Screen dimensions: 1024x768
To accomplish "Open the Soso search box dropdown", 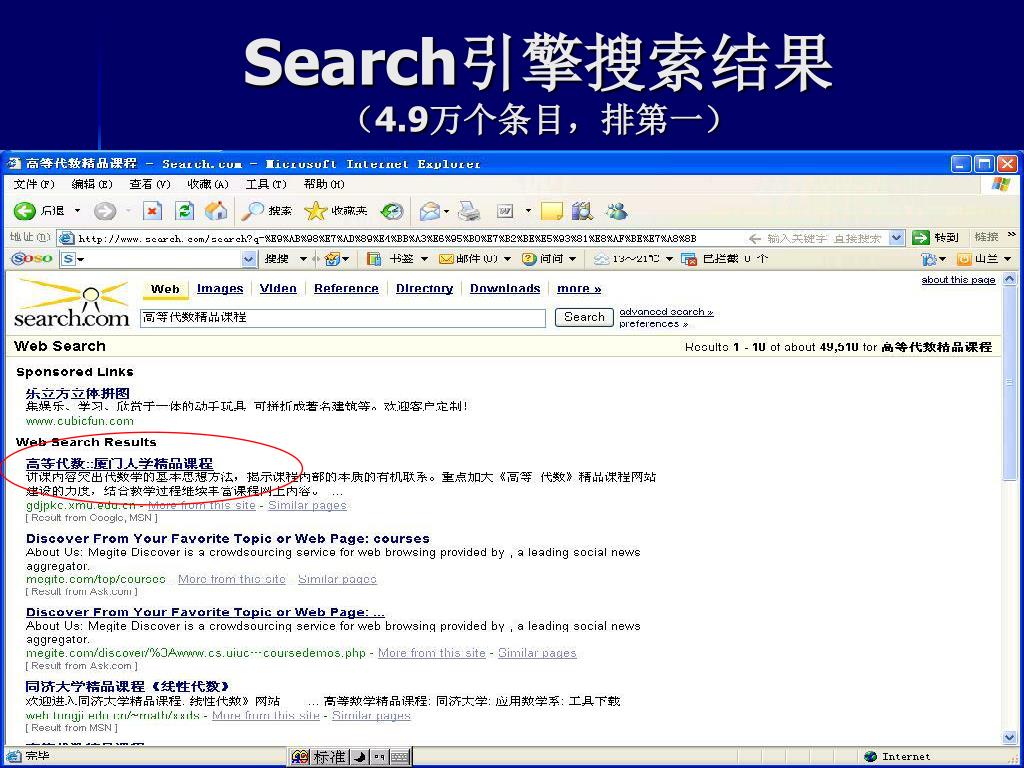I will (249, 259).
